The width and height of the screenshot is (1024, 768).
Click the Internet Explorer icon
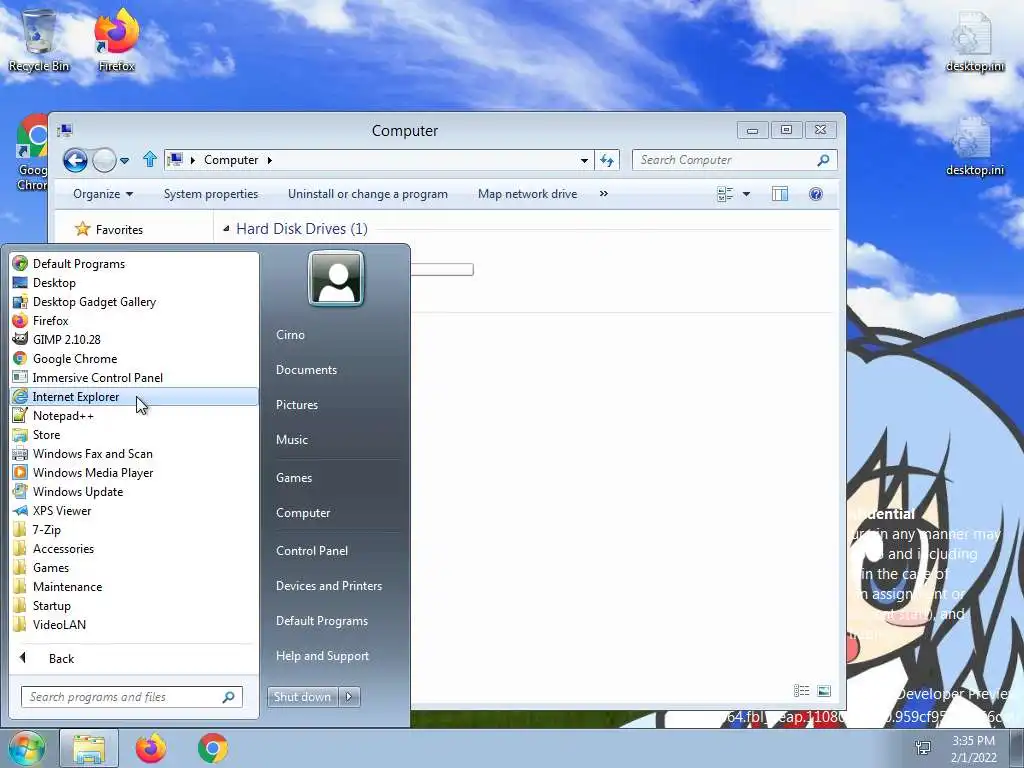tap(20, 396)
